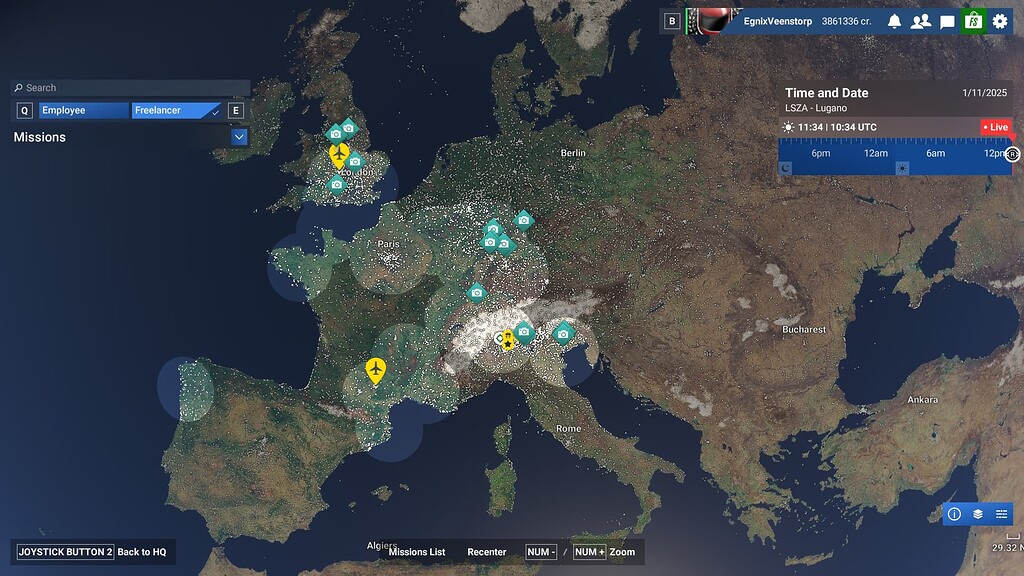Viewport: 1024px width, 576px height.
Task: Select the camera marker right of London airplane
Action: click(x=355, y=161)
